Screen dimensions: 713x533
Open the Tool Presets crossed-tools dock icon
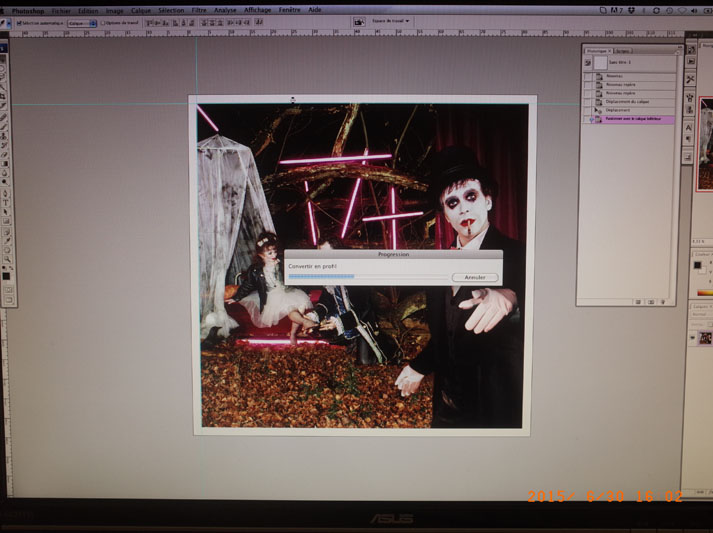[690, 79]
